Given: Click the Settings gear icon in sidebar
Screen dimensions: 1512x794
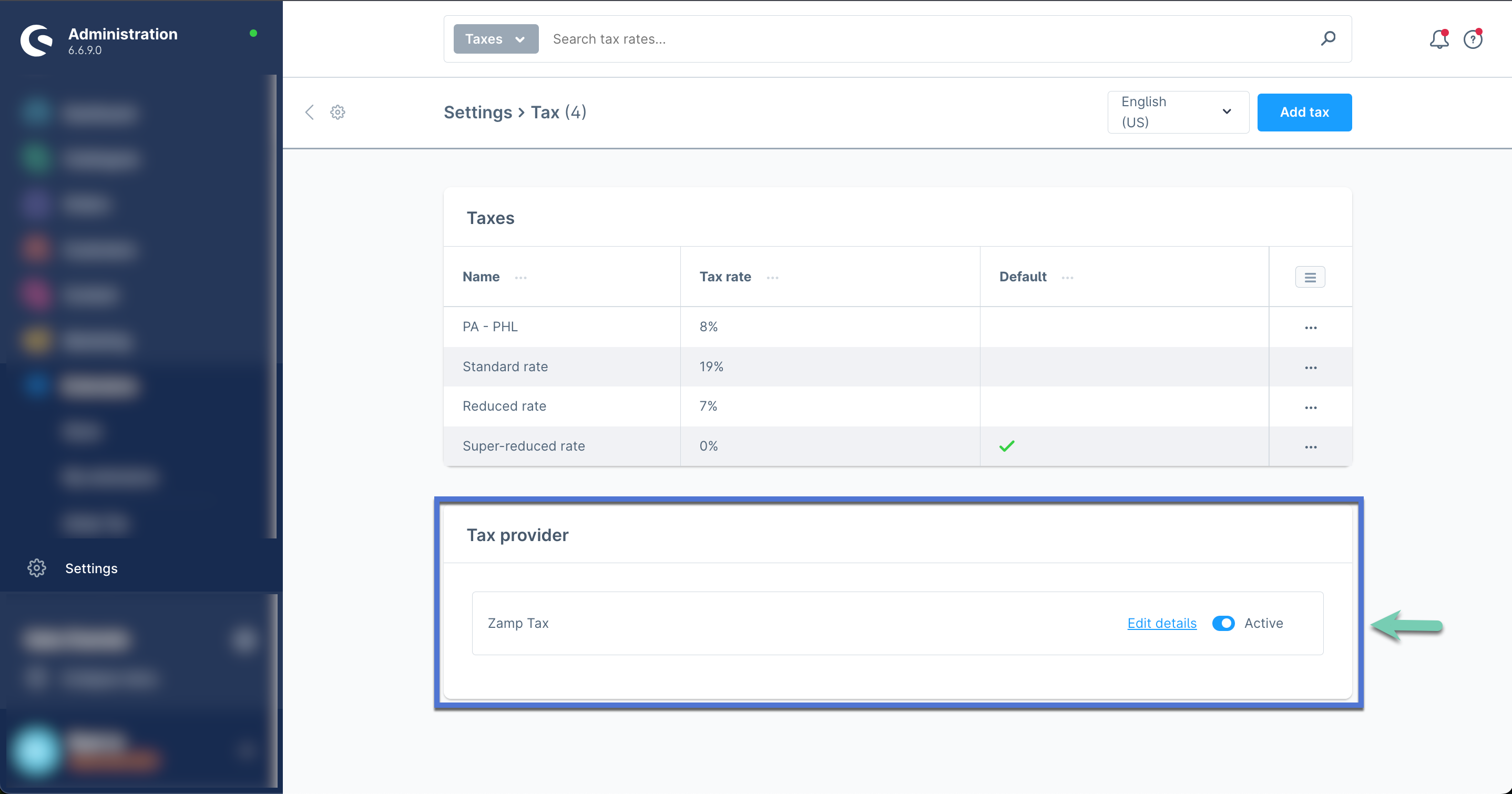Looking at the screenshot, I should pos(36,568).
